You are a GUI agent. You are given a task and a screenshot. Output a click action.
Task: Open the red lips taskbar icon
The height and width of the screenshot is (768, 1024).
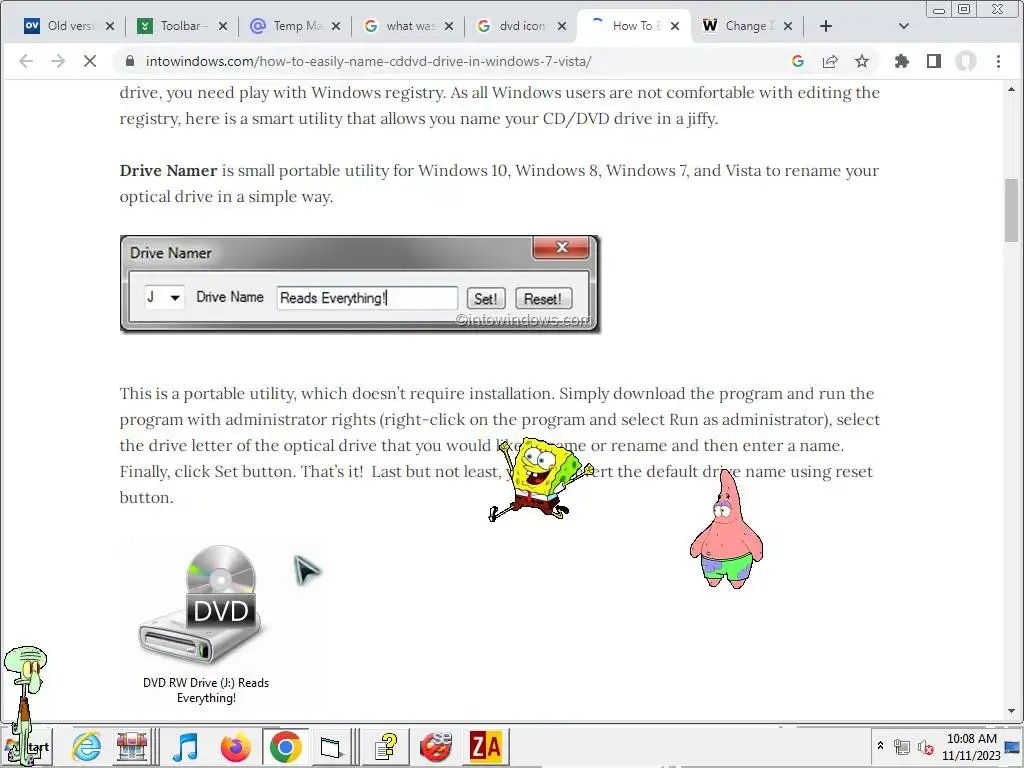(x=436, y=746)
